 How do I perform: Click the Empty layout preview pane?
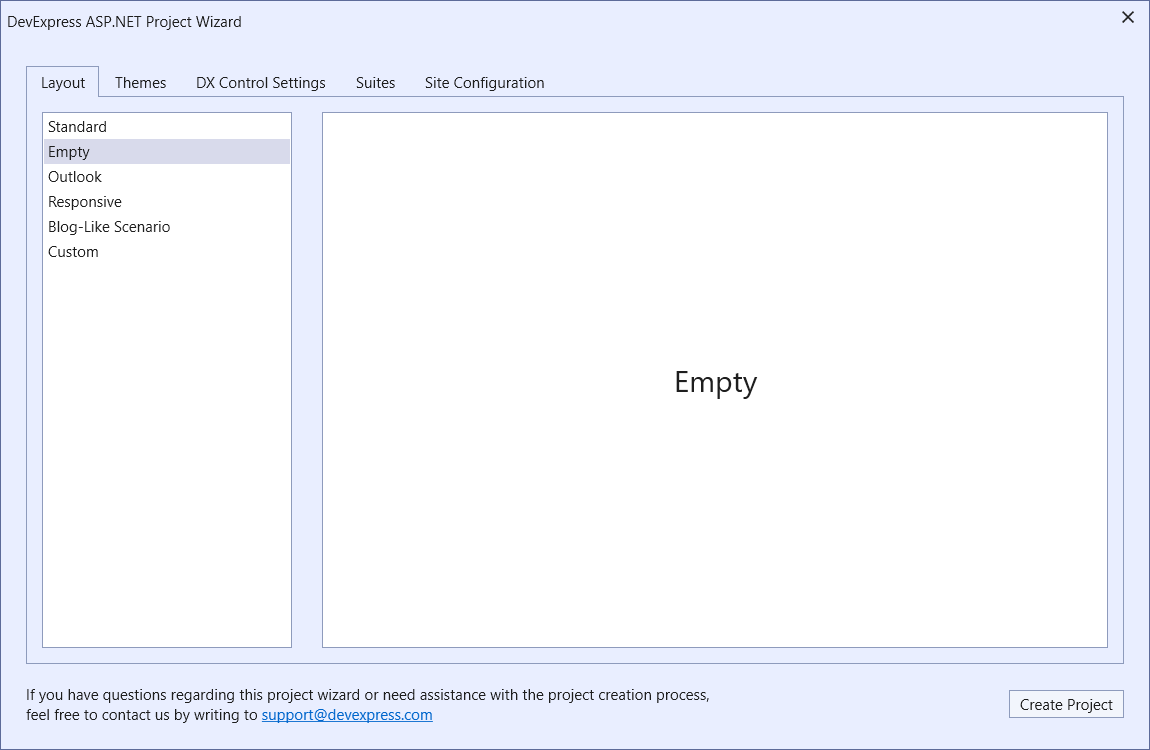tap(714, 380)
